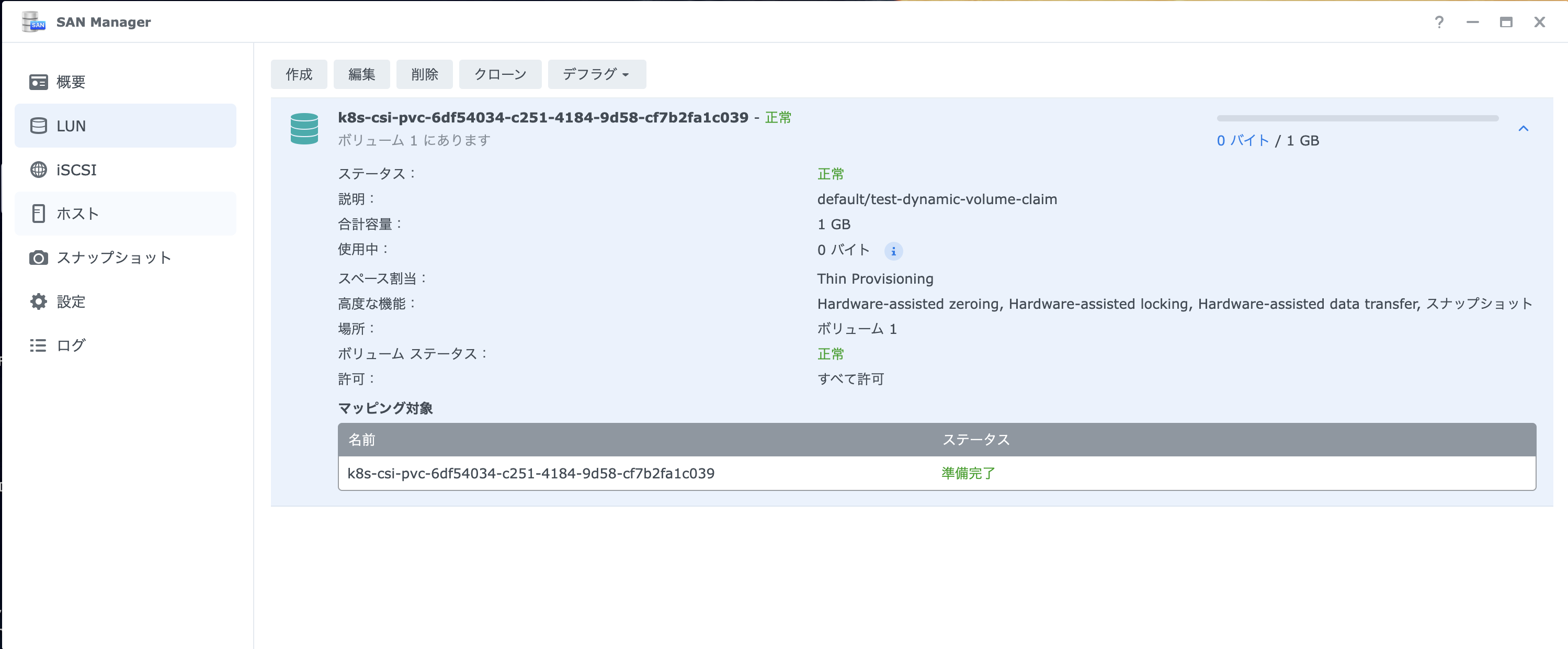
Task: Click the 名前 column header
Action: coord(361,440)
